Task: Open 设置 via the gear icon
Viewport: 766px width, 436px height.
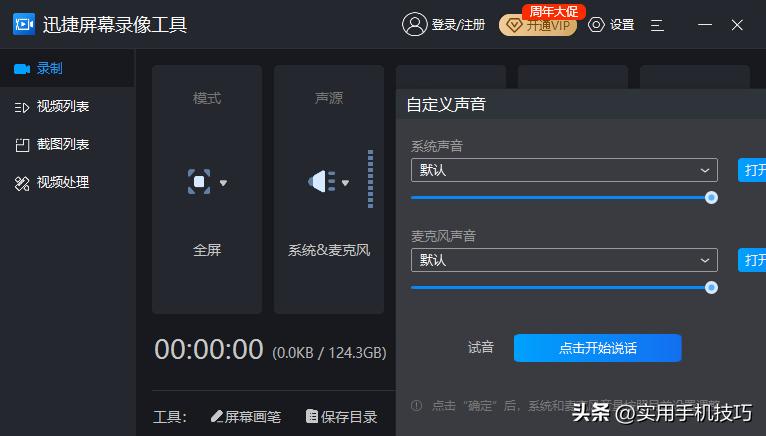Action: [596, 24]
